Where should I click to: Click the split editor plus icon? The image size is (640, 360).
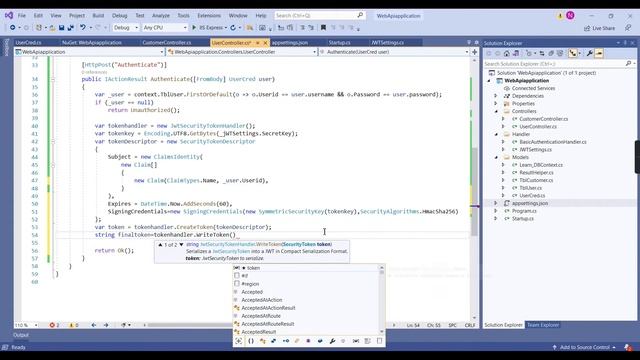point(474,52)
